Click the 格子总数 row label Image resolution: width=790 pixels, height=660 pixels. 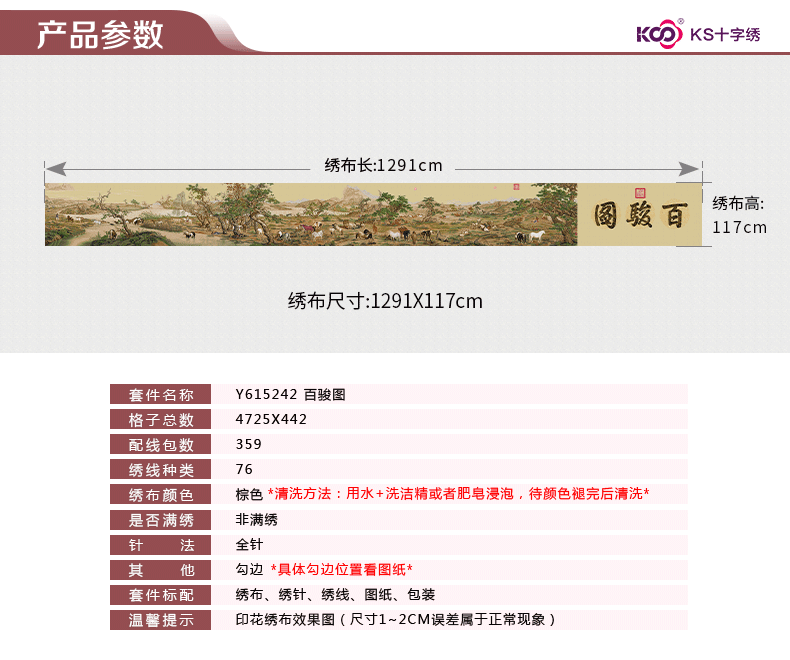[161, 419]
